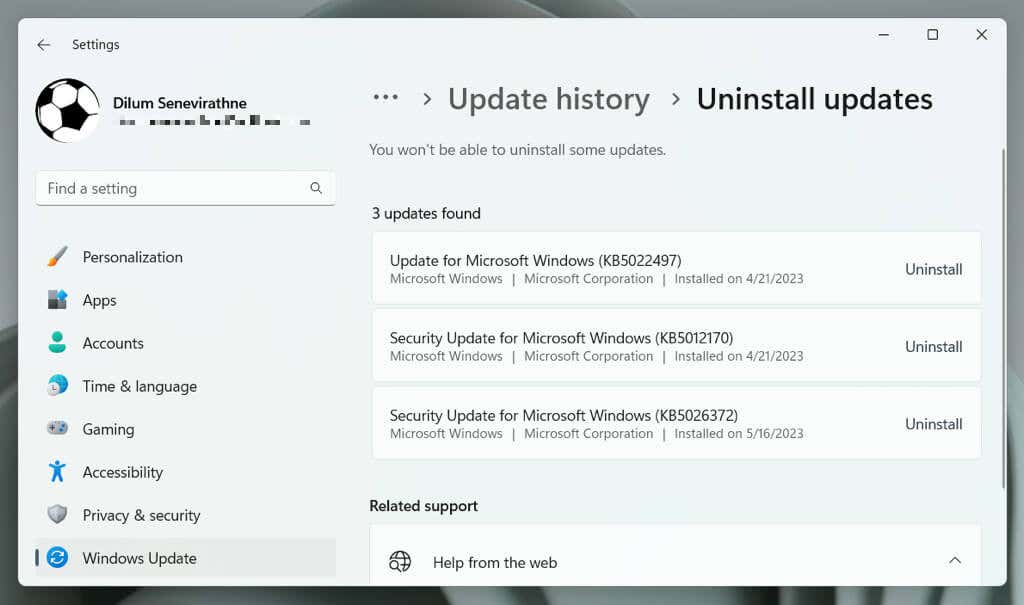Go back using the arrow button

(43, 44)
